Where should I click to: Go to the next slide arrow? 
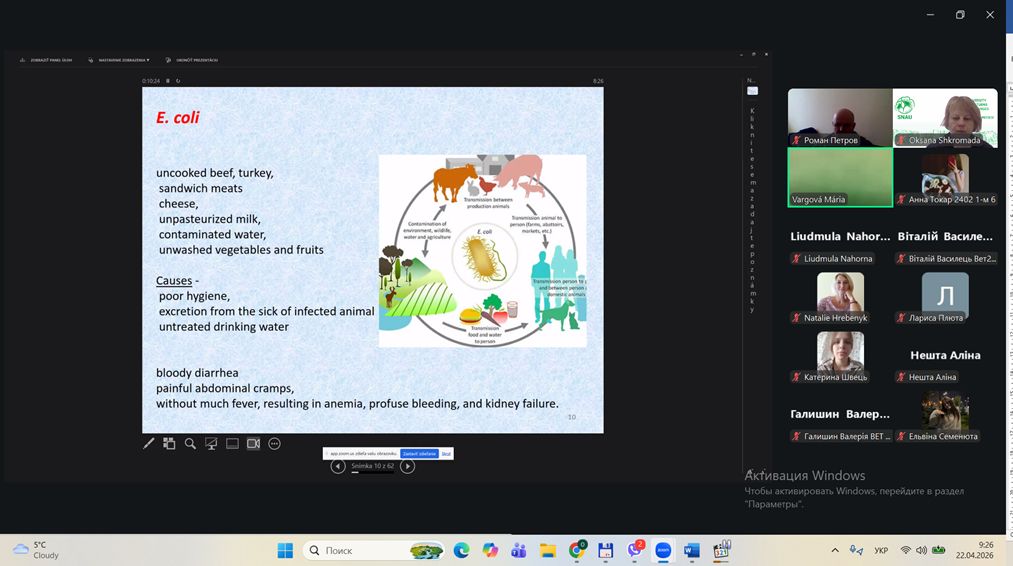(x=407, y=466)
